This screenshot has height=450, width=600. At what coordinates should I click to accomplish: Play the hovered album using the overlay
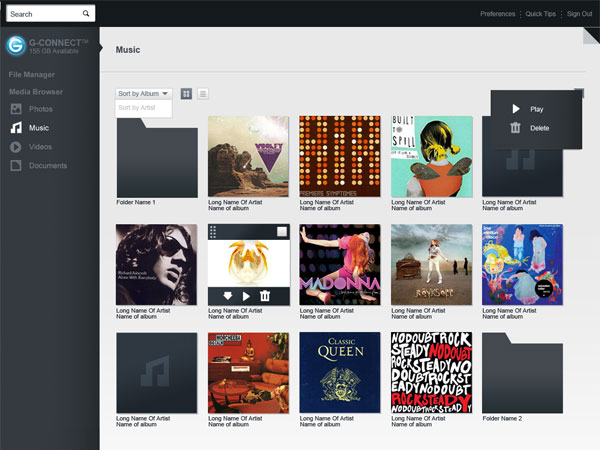pos(247,296)
